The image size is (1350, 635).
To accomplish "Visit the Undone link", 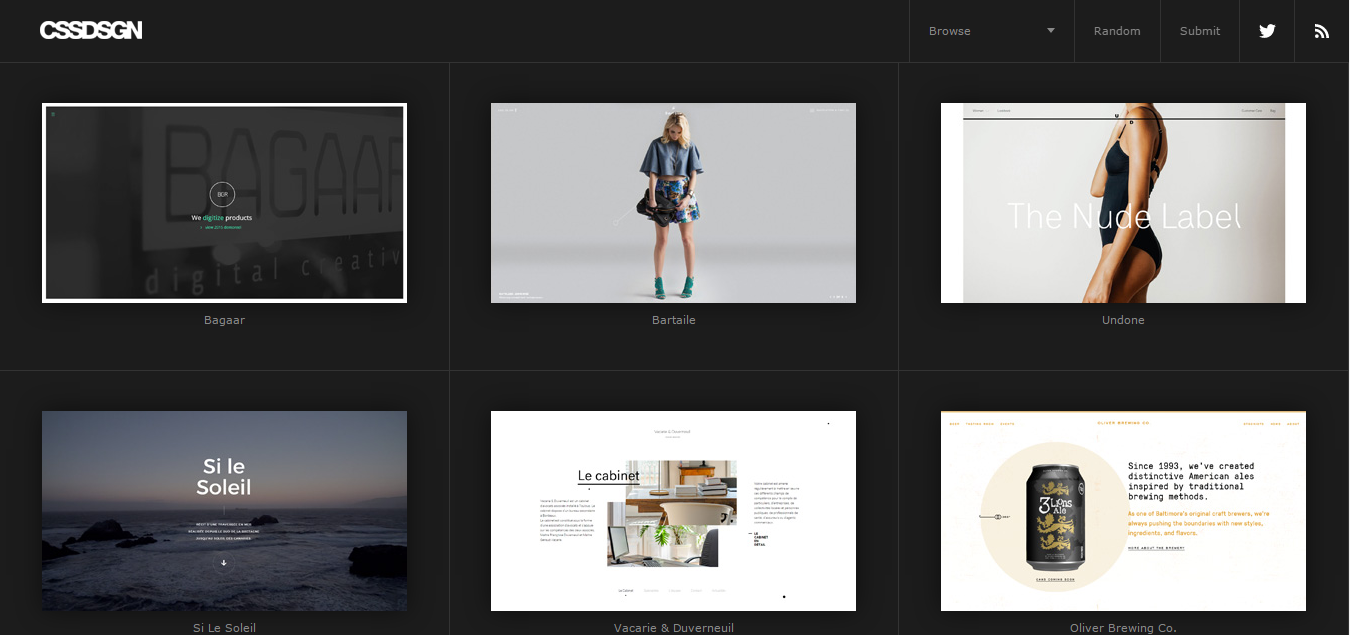I will [1123, 319].
